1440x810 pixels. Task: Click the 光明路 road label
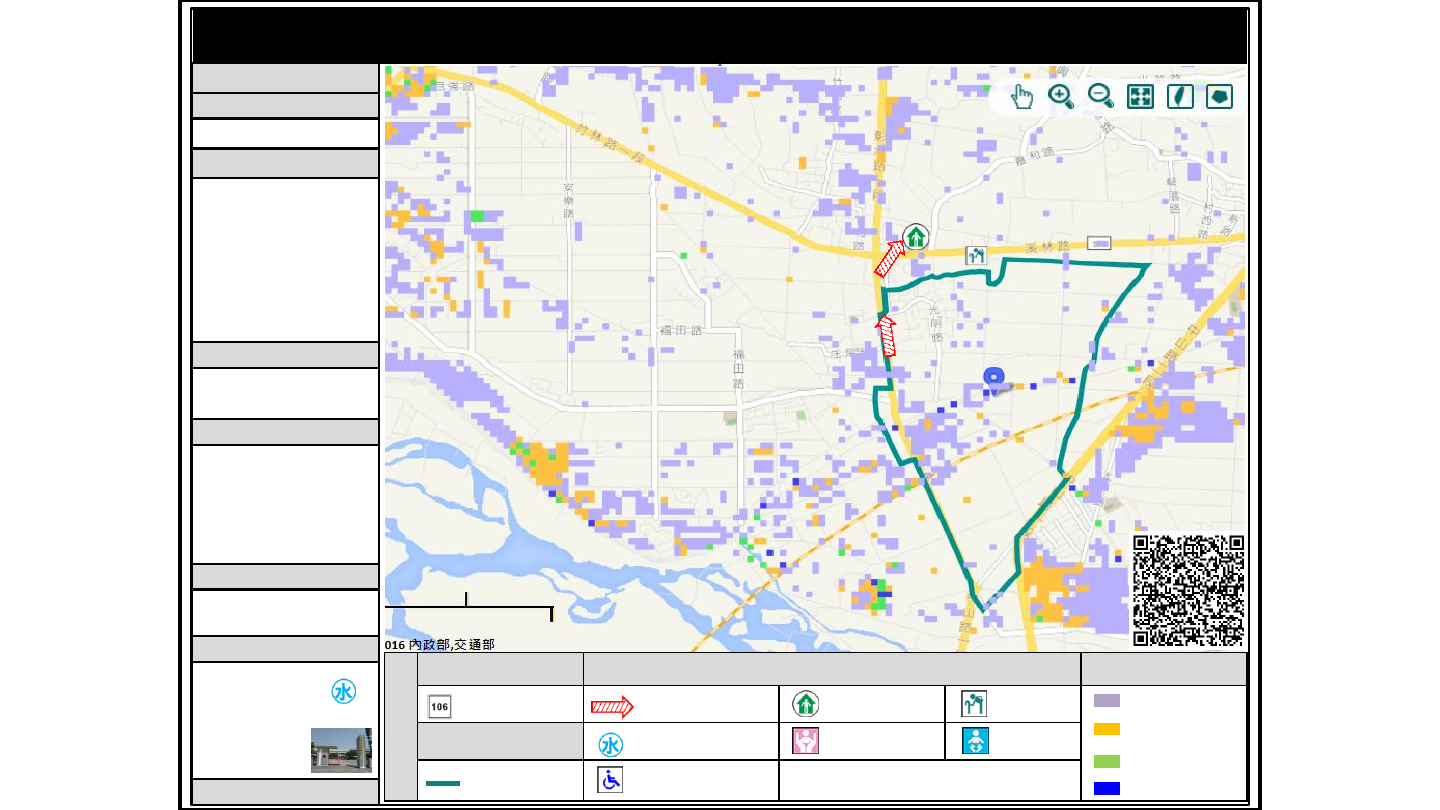click(937, 322)
